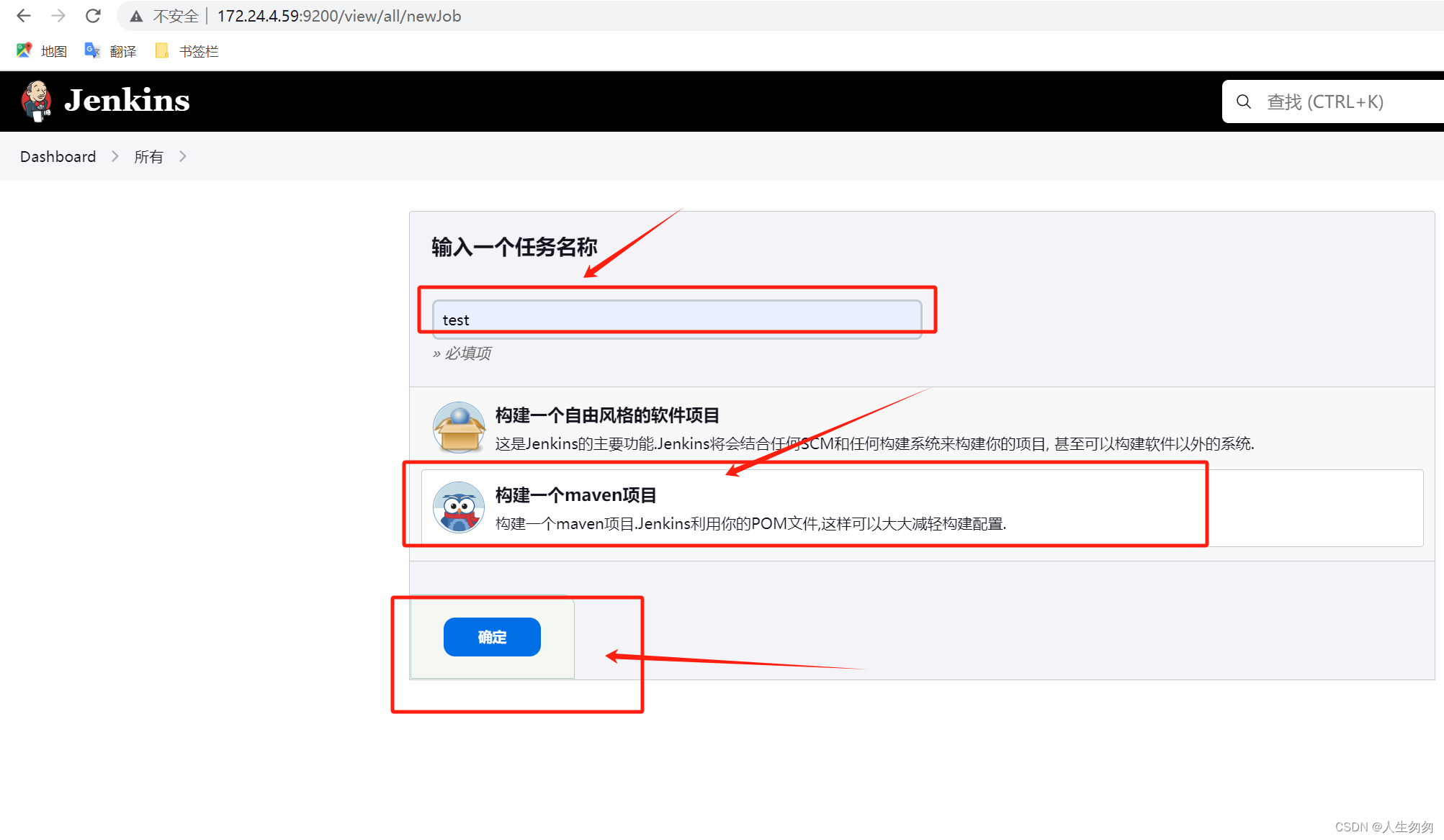
Task: Open the 所有 breadcrumb link
Action: pos(148,157)
